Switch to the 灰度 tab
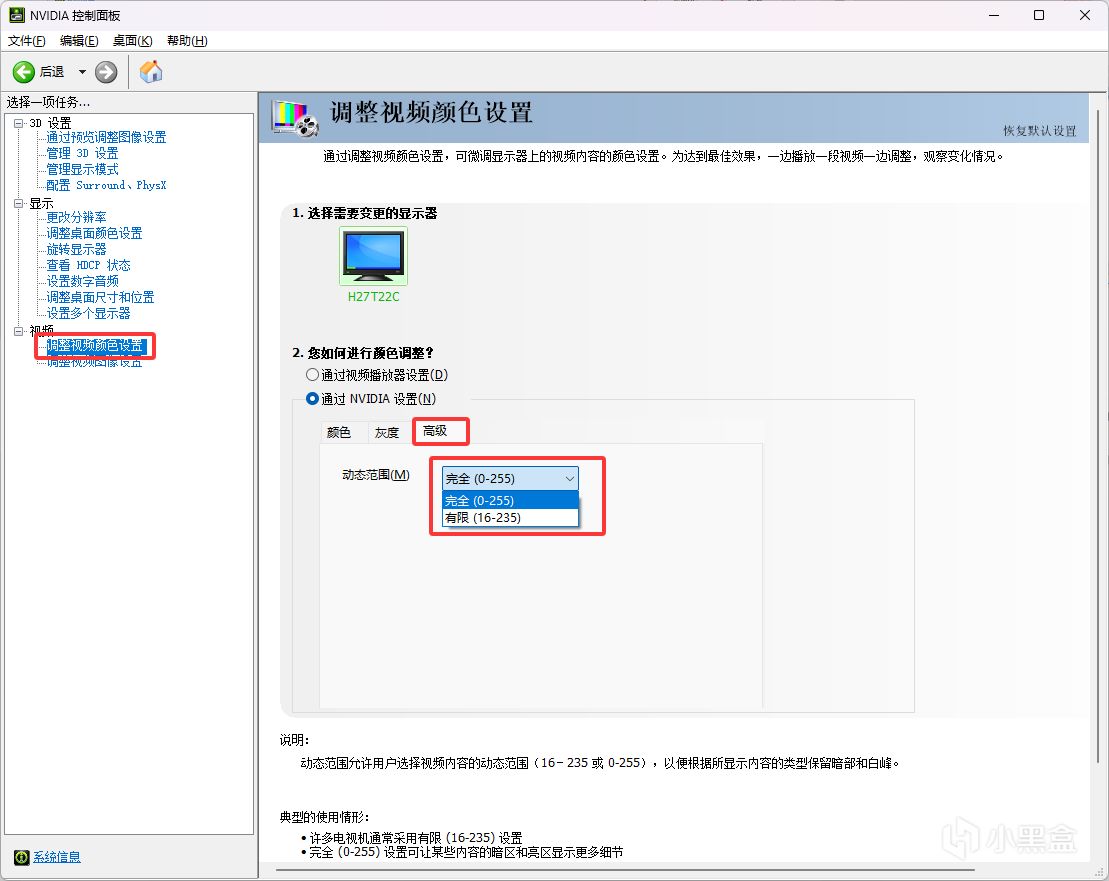 pos(387,432)
